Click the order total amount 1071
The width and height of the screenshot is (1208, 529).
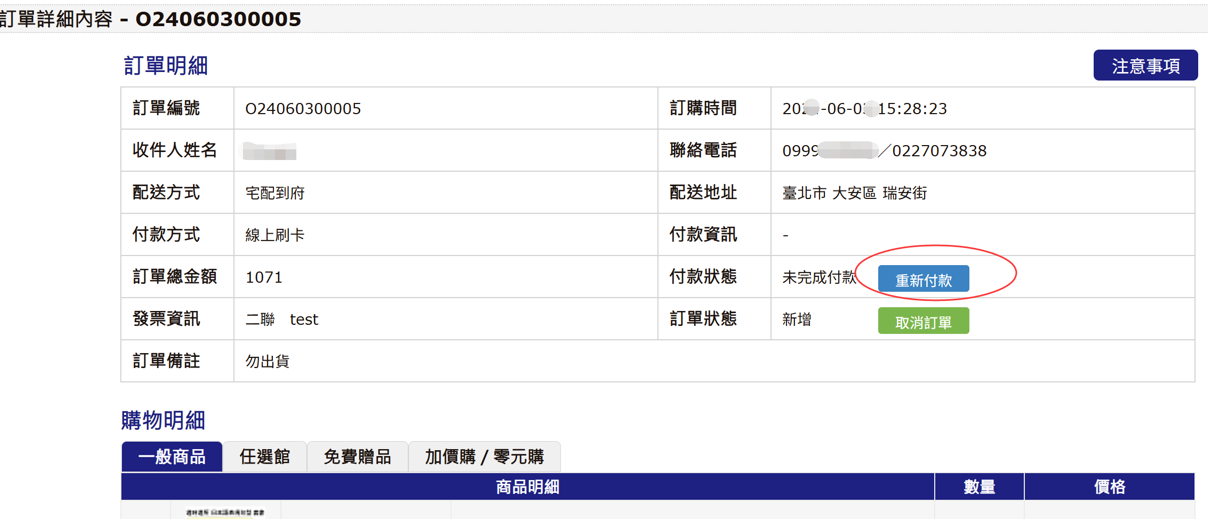pos(264,278)
